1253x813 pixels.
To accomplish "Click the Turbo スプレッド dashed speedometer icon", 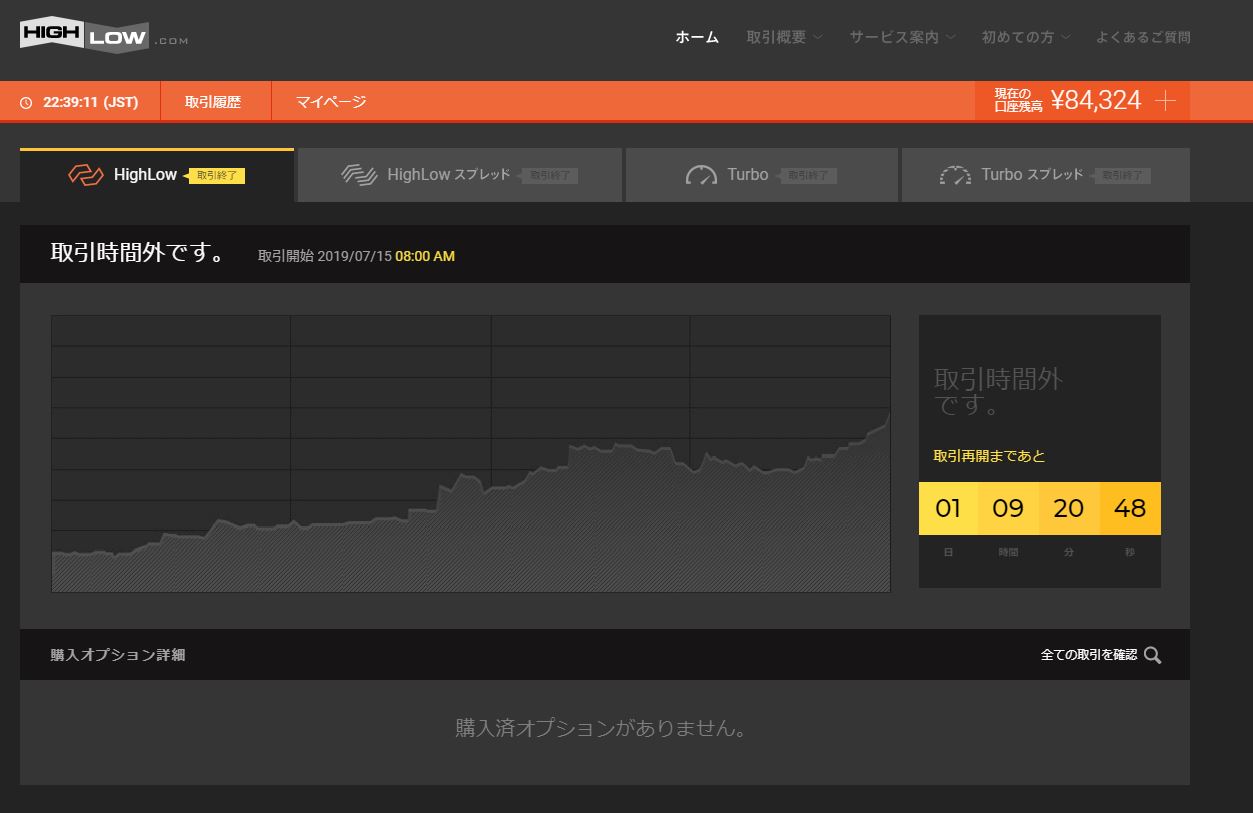I will (955, 175).
